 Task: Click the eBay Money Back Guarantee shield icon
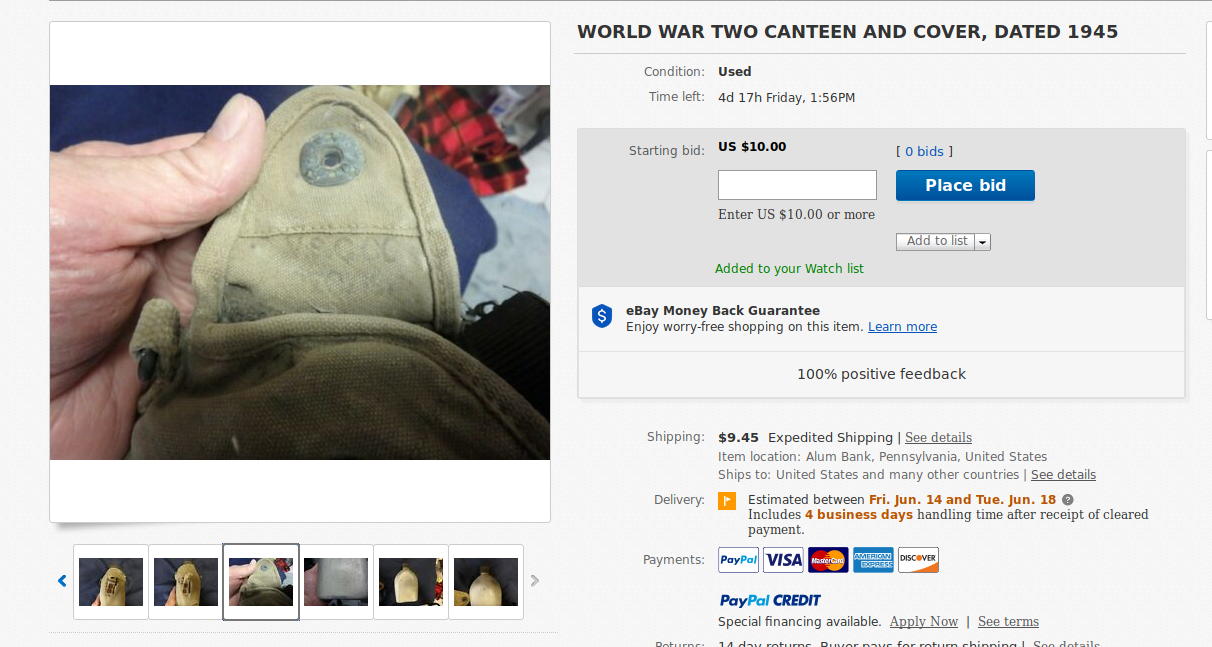tap(602, 317)
